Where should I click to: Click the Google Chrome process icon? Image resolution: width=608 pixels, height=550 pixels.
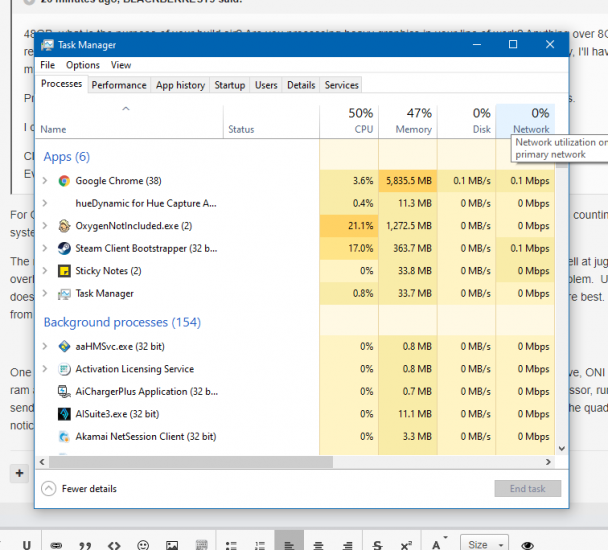(64, 181)
